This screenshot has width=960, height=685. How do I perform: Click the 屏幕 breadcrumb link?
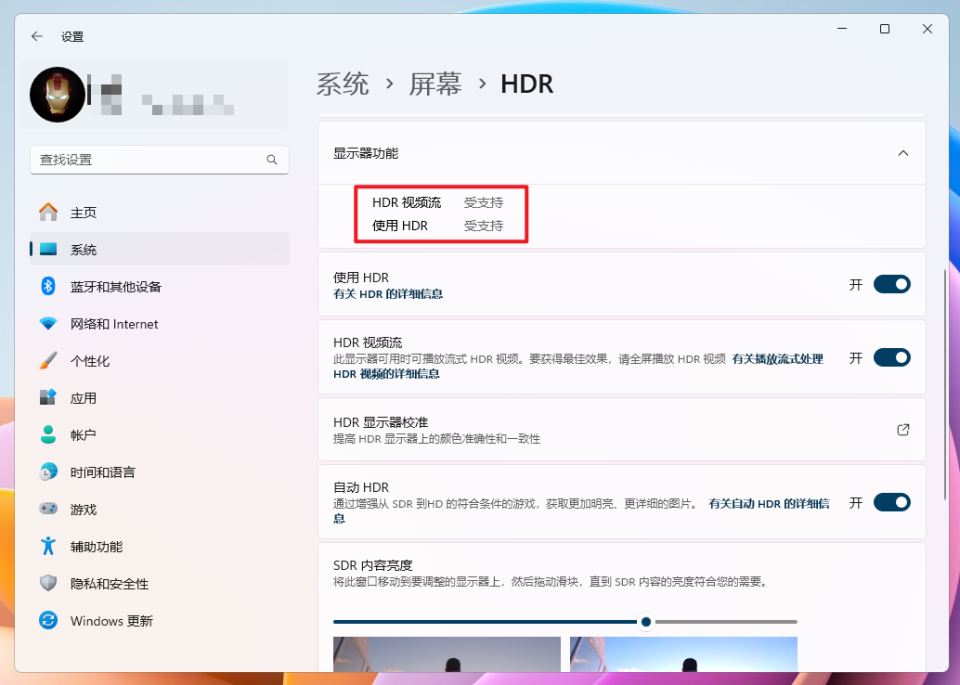click(435, 84)
